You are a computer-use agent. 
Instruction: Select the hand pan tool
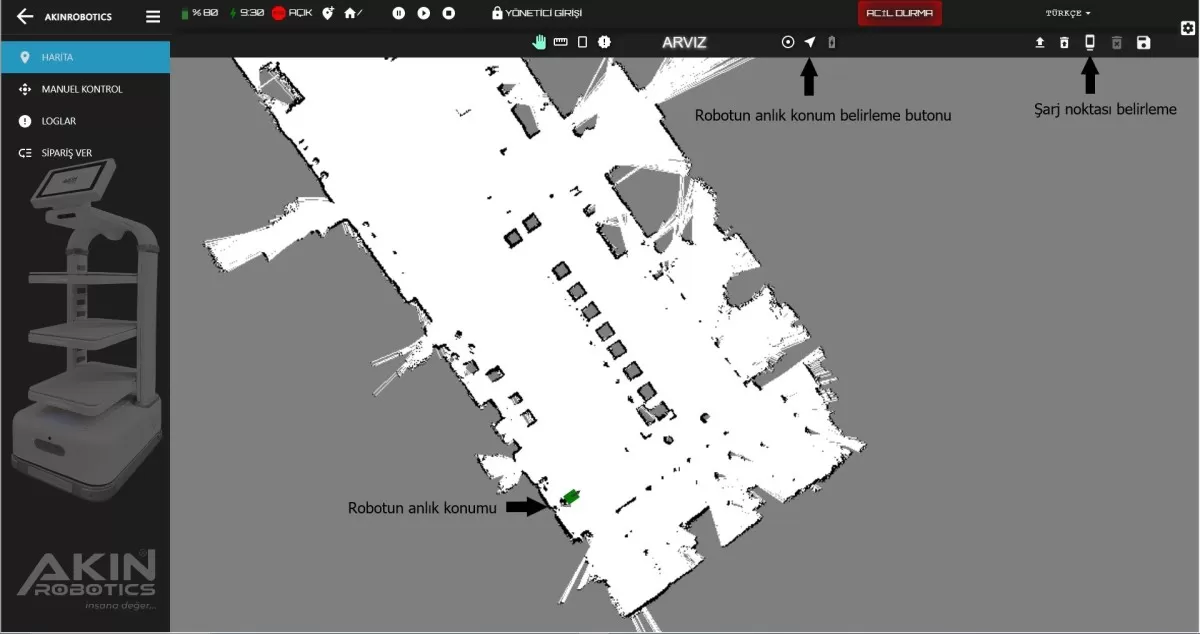(x=541, y=42)
